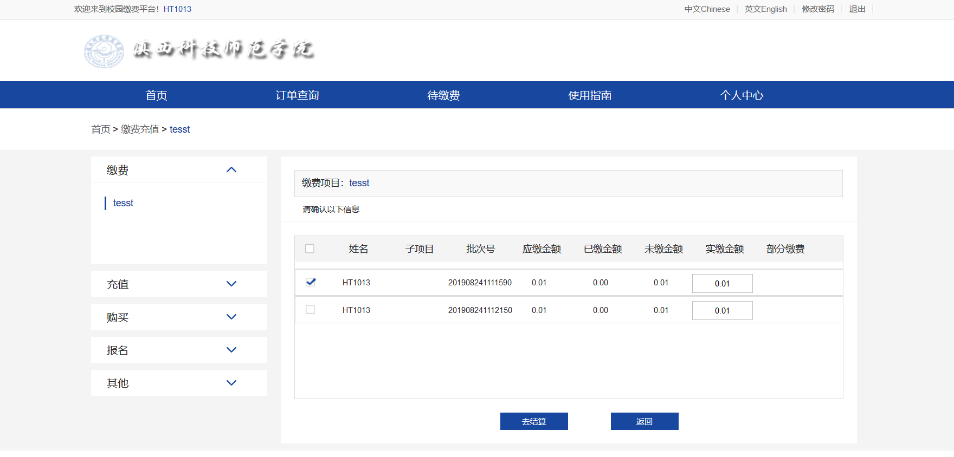Expand the 购买 sidebar section

(231, 317)
